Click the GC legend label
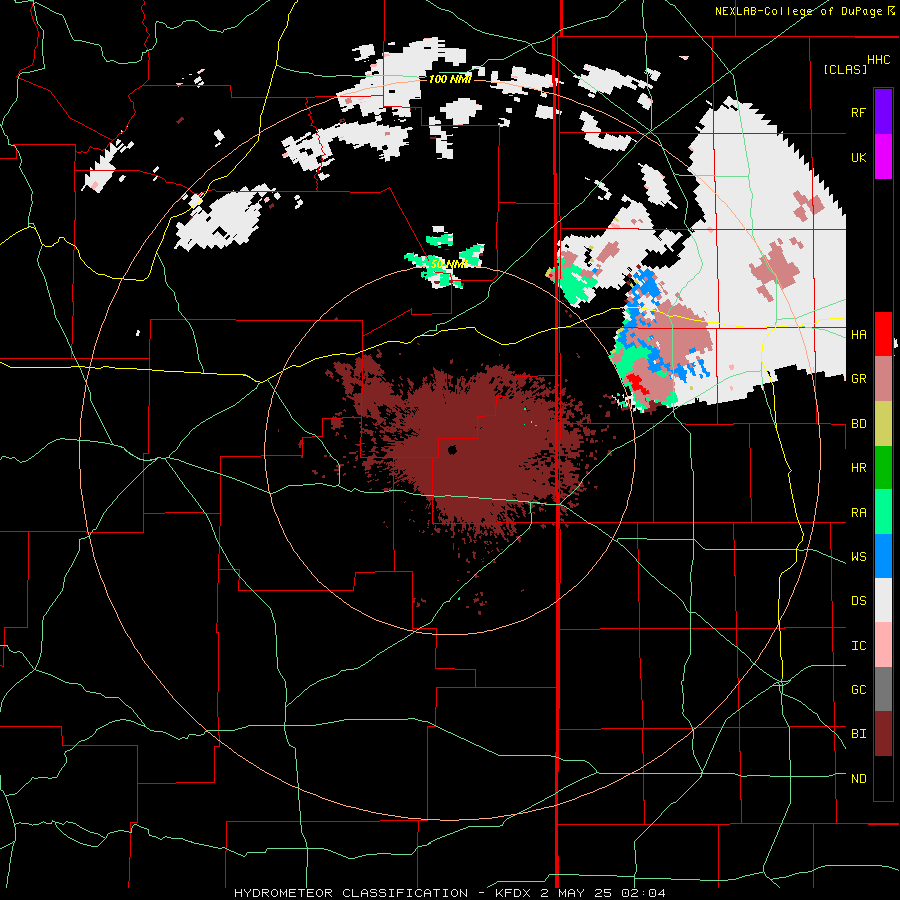The image size is (900, 900). [858, 690]
